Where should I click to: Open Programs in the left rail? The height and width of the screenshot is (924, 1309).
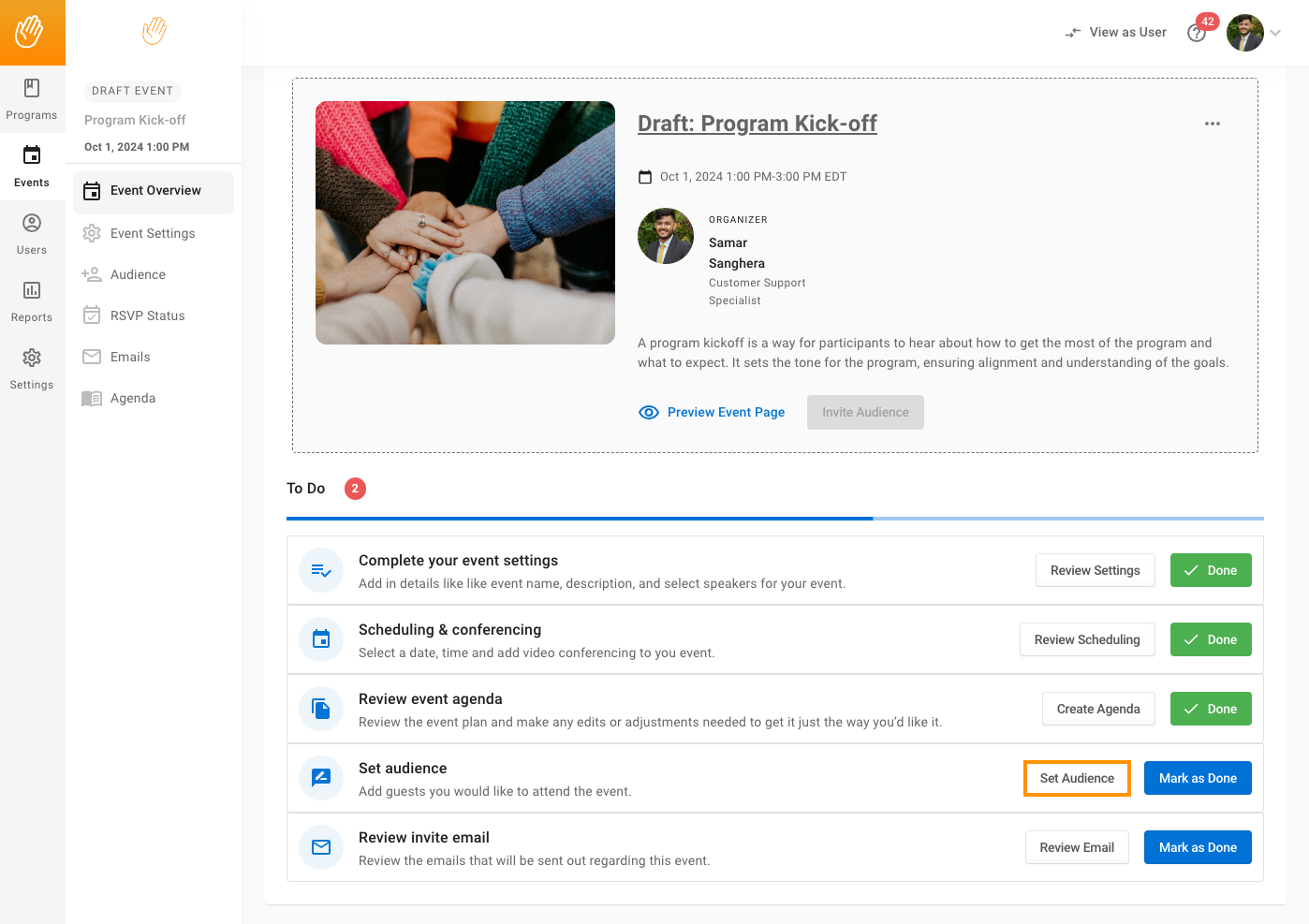32,99
